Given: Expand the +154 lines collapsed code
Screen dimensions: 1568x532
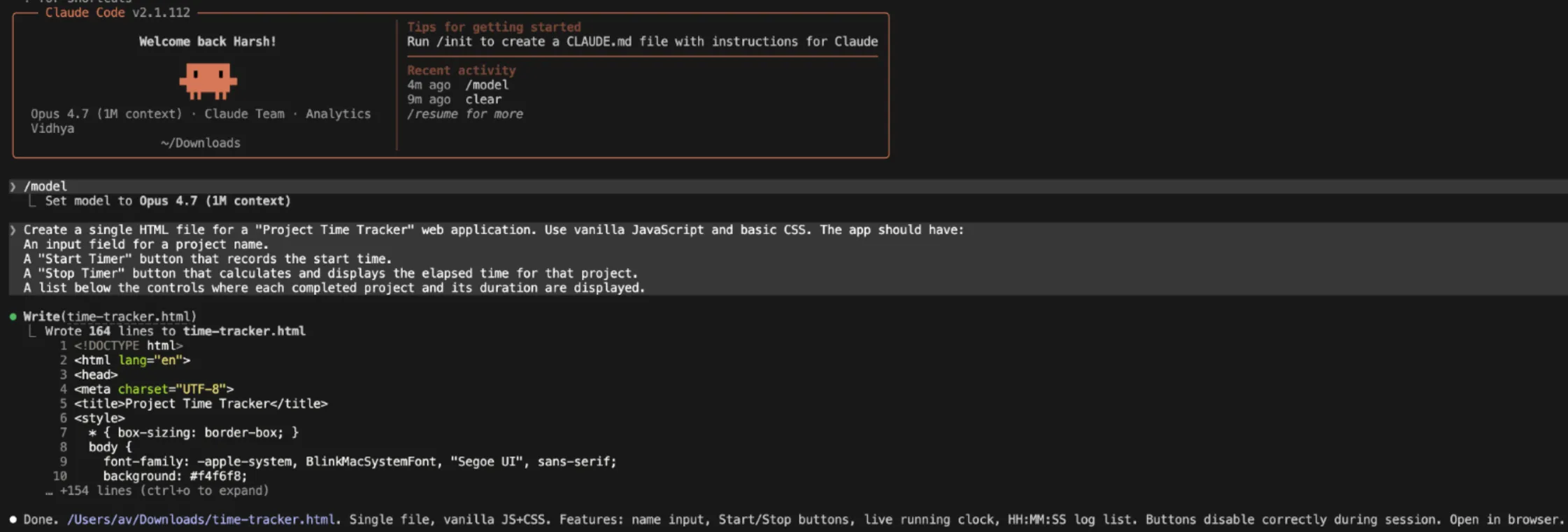Looking at the screenshot, I should click(164, 491).
